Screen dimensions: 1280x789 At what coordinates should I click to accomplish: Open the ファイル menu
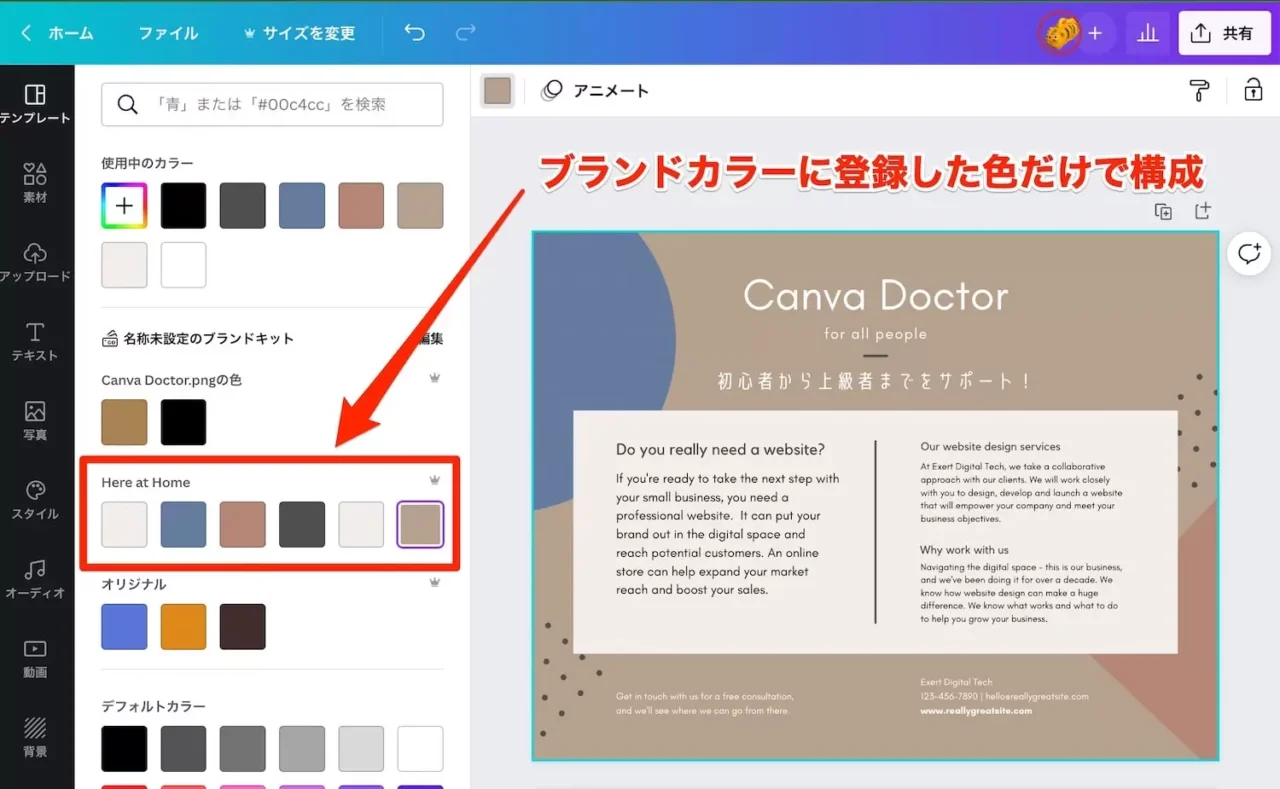(168, 33)
